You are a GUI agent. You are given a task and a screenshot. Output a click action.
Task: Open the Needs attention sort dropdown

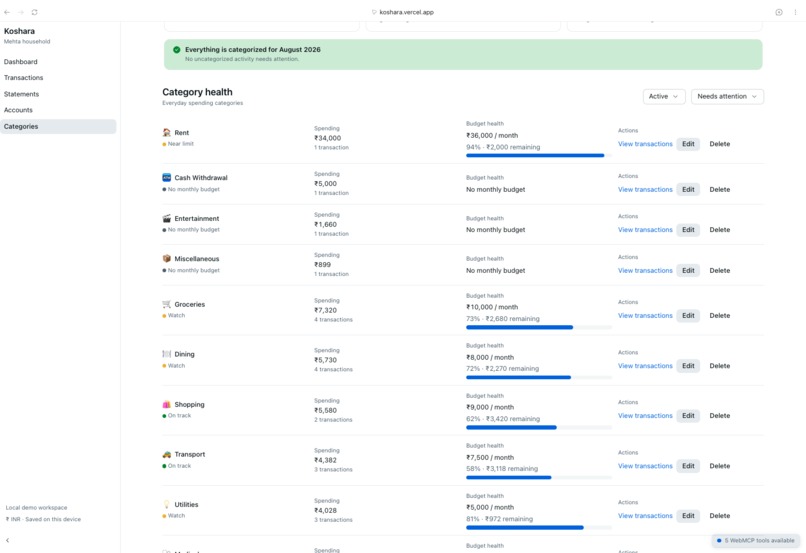click(x=727, y=97)
